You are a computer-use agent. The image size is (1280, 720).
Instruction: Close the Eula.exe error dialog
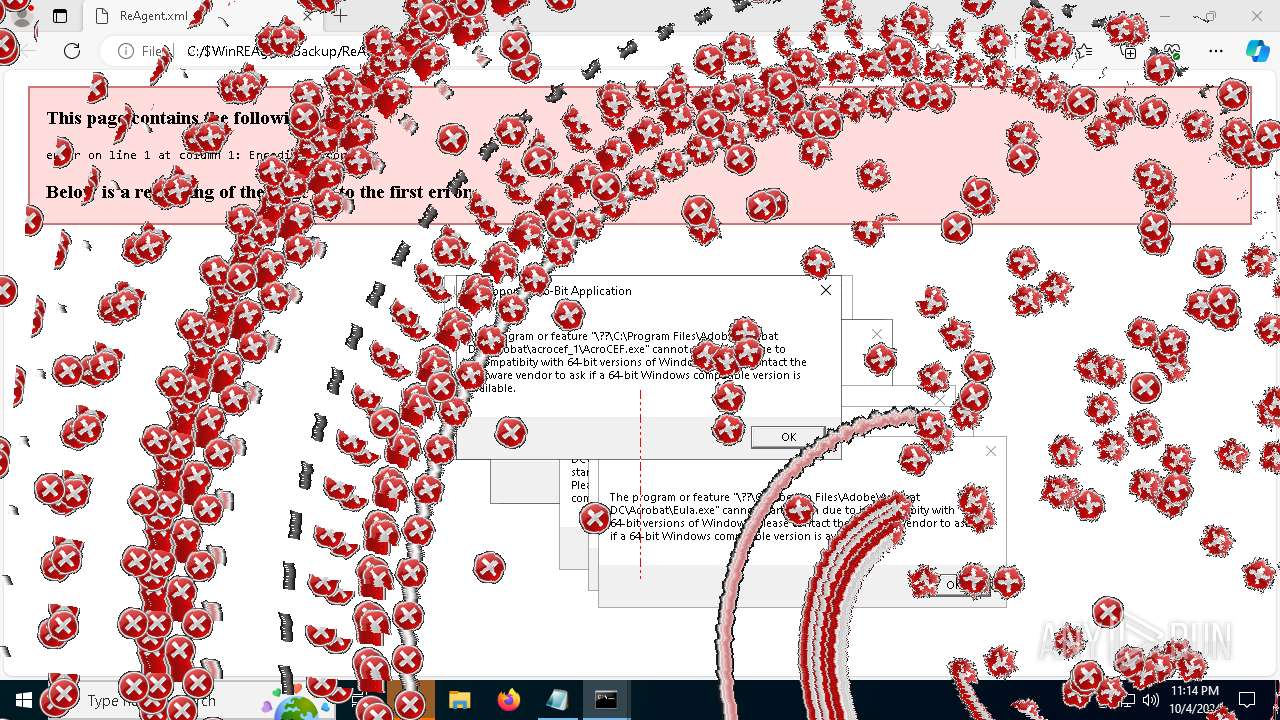(991, 451)
